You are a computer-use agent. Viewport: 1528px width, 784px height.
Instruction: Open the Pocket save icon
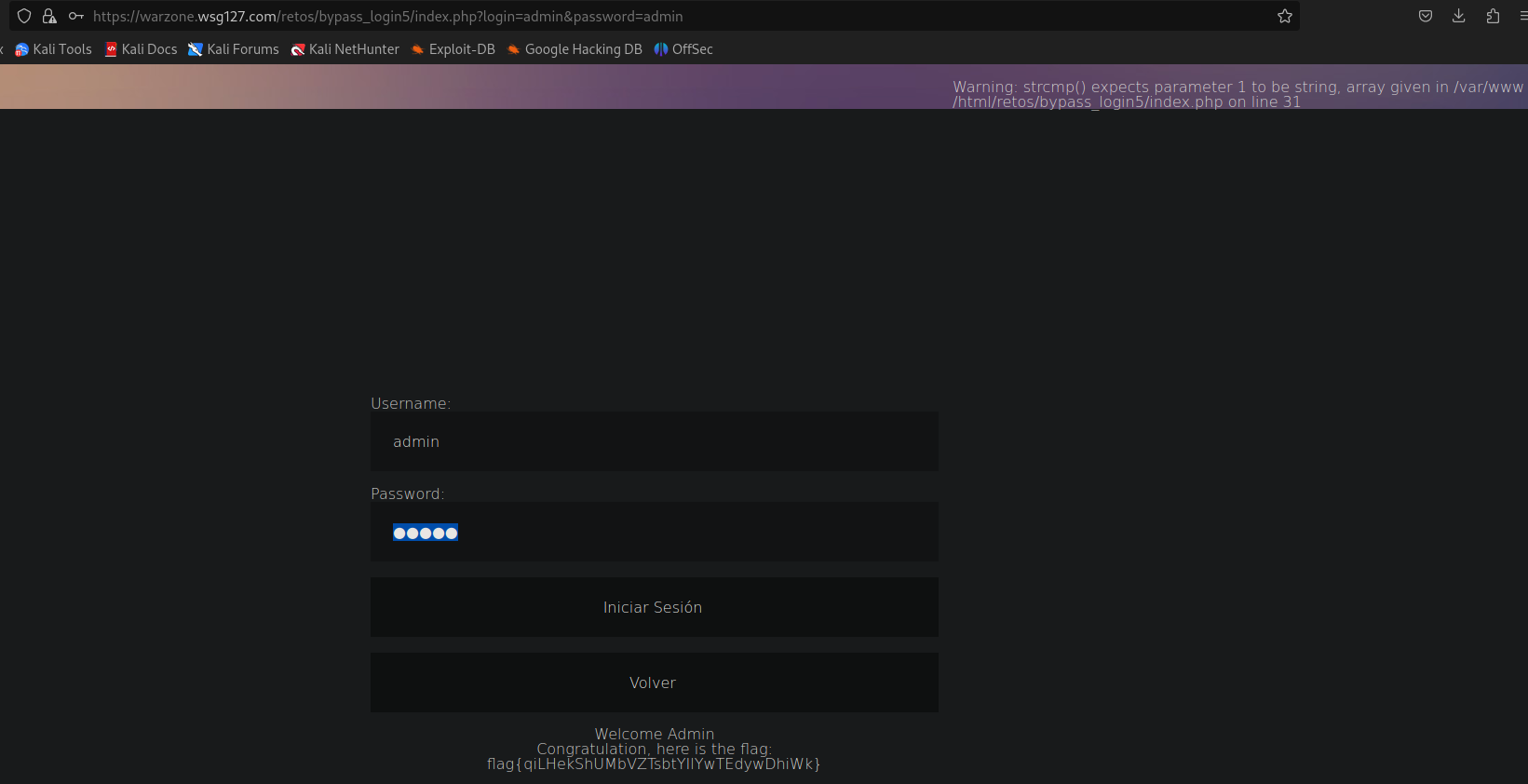pos(1425,16)
